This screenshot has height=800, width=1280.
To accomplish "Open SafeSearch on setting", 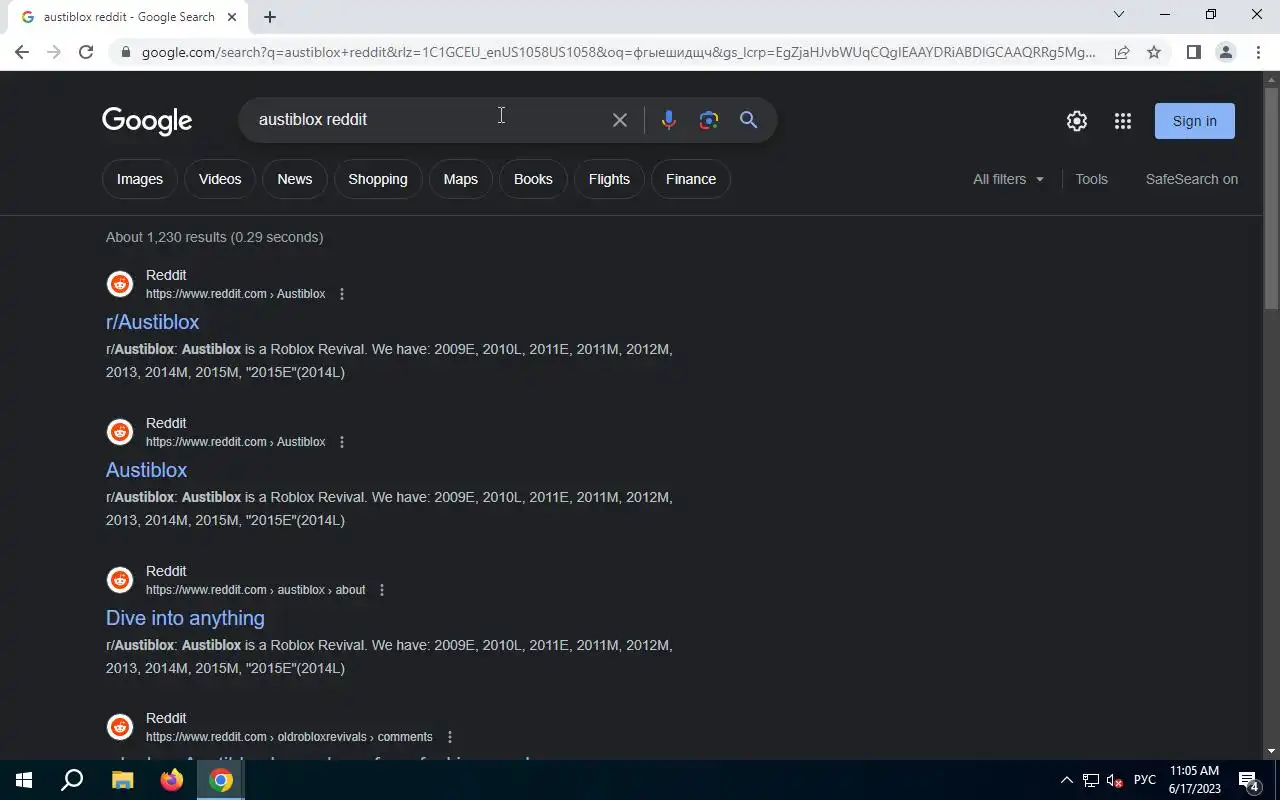I will click(1192, 179).
